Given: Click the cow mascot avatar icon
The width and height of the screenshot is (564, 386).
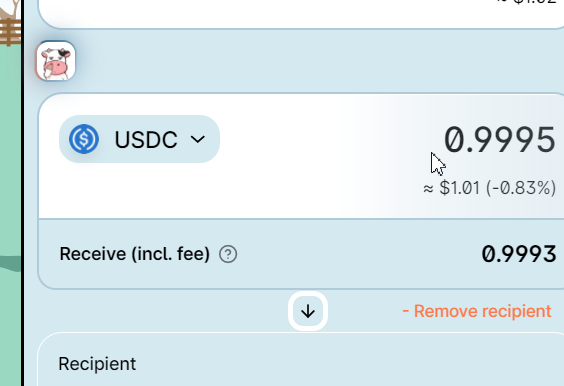Looking at the screenshot, I should 56,61.
